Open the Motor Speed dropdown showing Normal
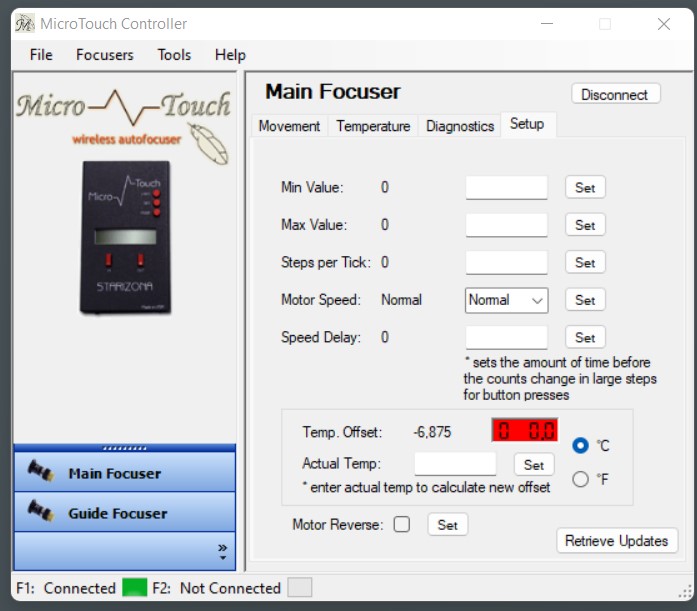Image resolution: width=697 pixels, height=611 pixels. pyautogui.click(x=506, y=300)
